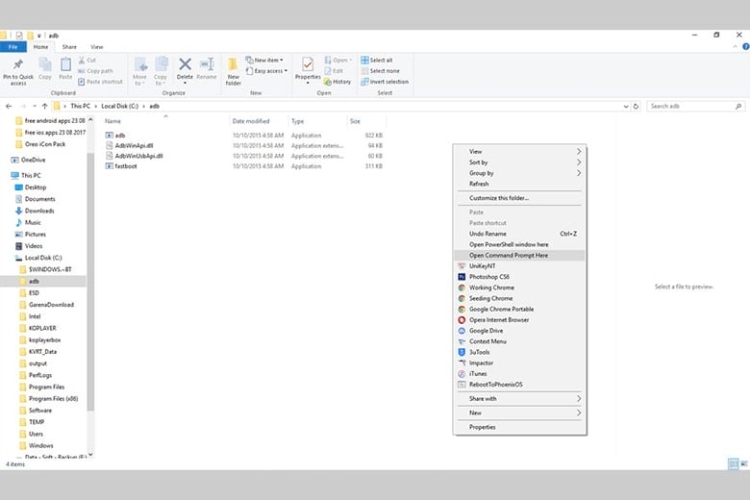Open Properties from the ribbon

pyautogui.click(x=308, y=64)
